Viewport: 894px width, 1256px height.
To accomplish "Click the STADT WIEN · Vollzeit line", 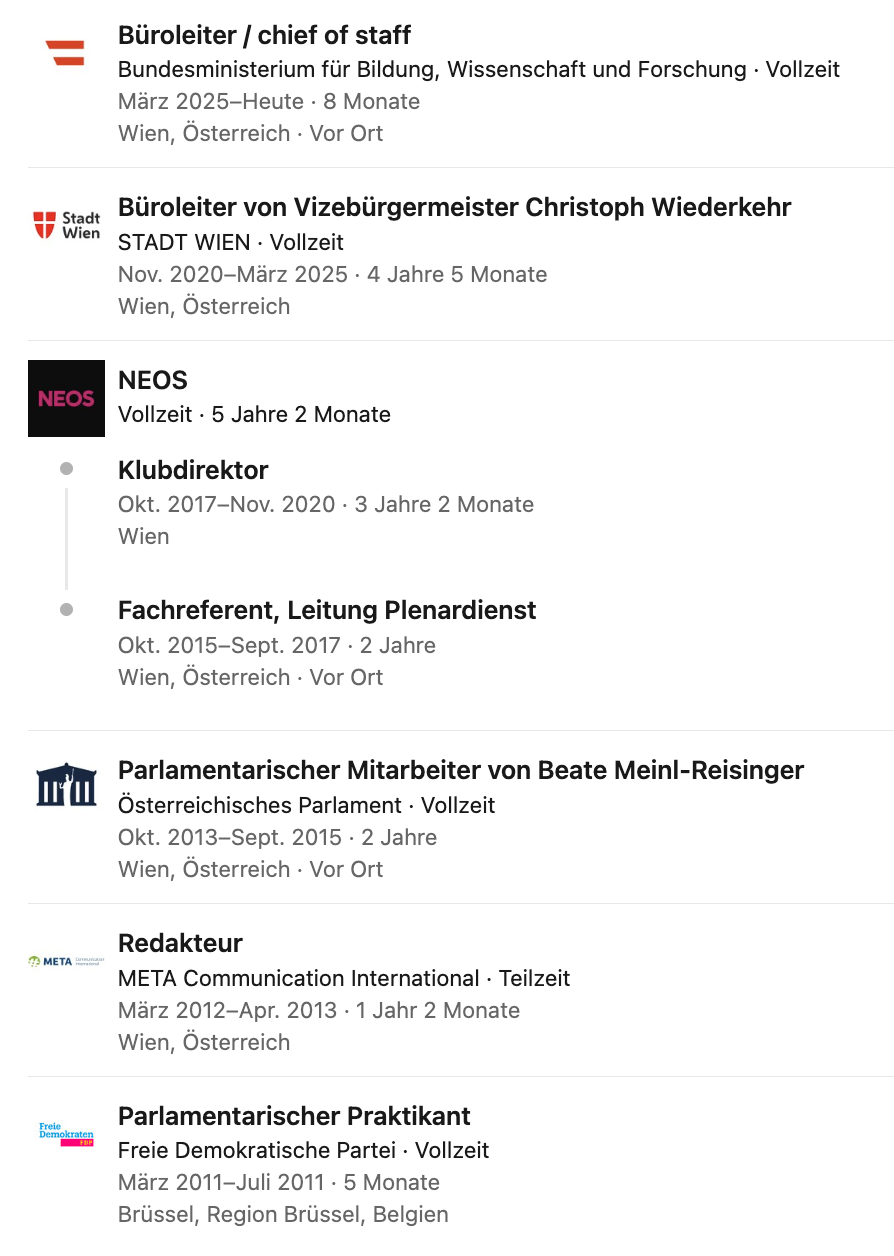I will pyautogui.click(x=231, y=242).
